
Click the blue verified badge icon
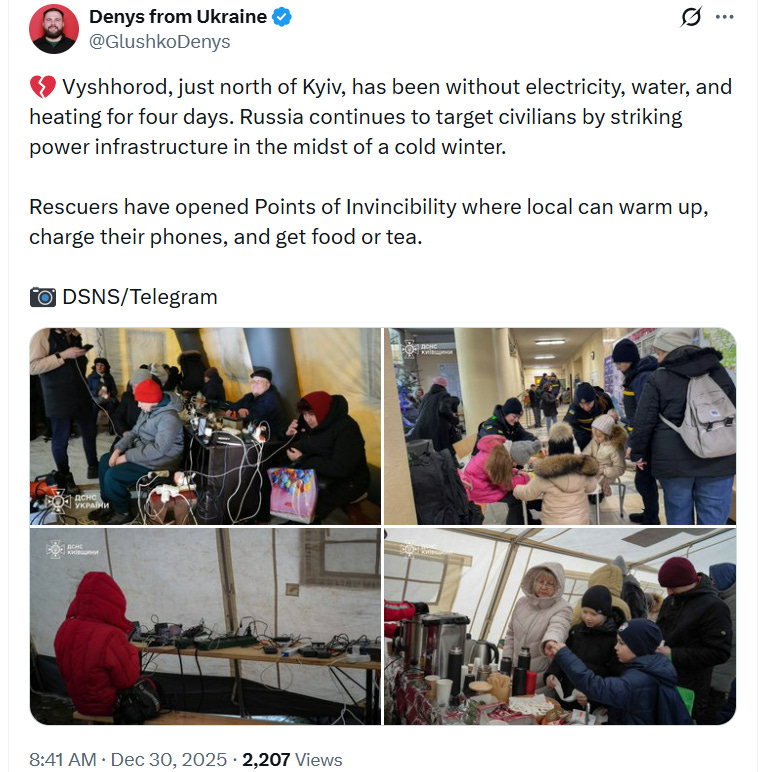pos(282,17)
